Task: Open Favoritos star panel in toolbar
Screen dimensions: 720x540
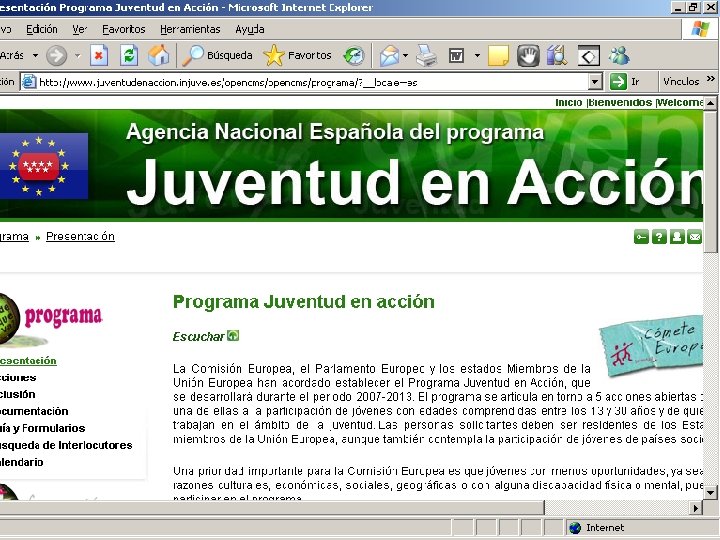Action: [298, 56]
